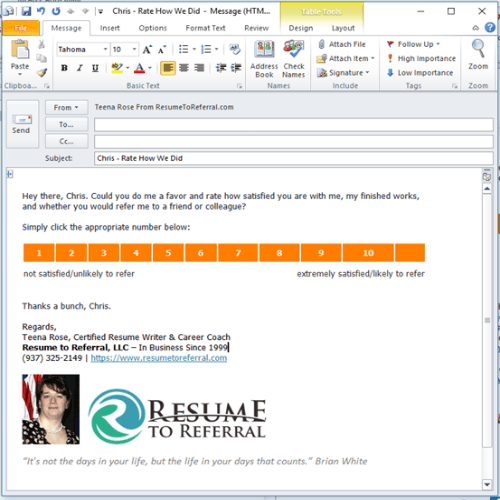Open the font color dropdown arrow
The width and height of the screenshot is (500, 500).
pos(150,68)
